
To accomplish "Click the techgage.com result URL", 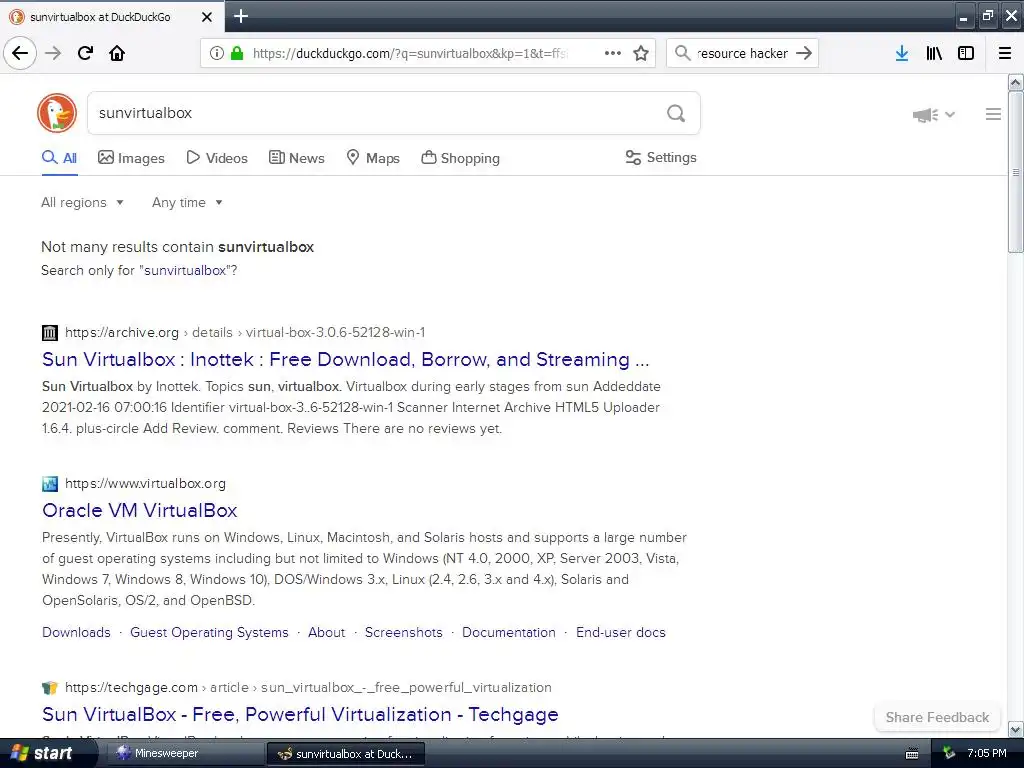I will [308, 688].
